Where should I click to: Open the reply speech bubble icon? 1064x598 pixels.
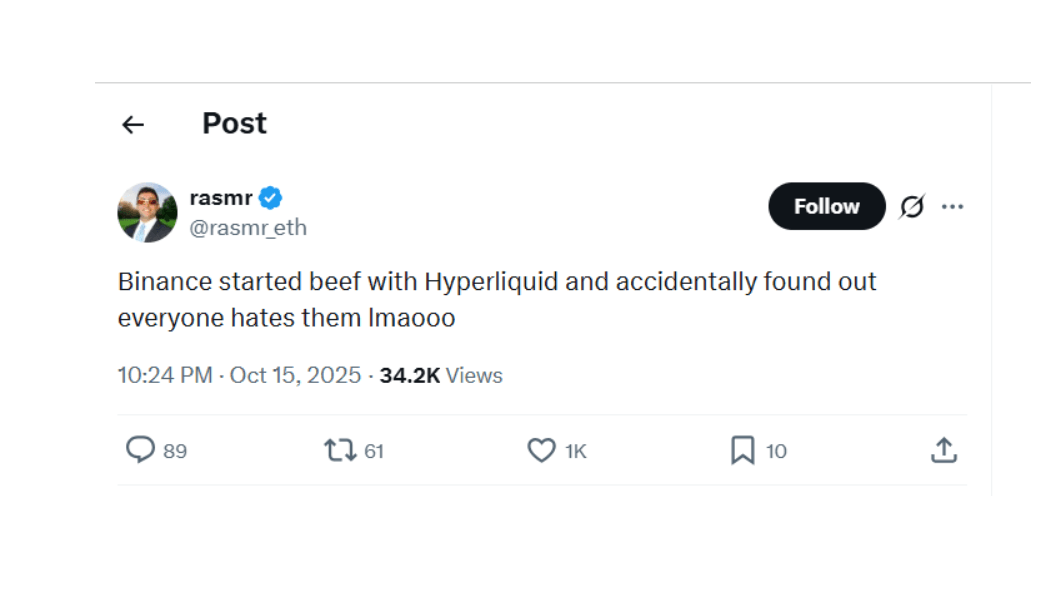[x=140, y=451]
